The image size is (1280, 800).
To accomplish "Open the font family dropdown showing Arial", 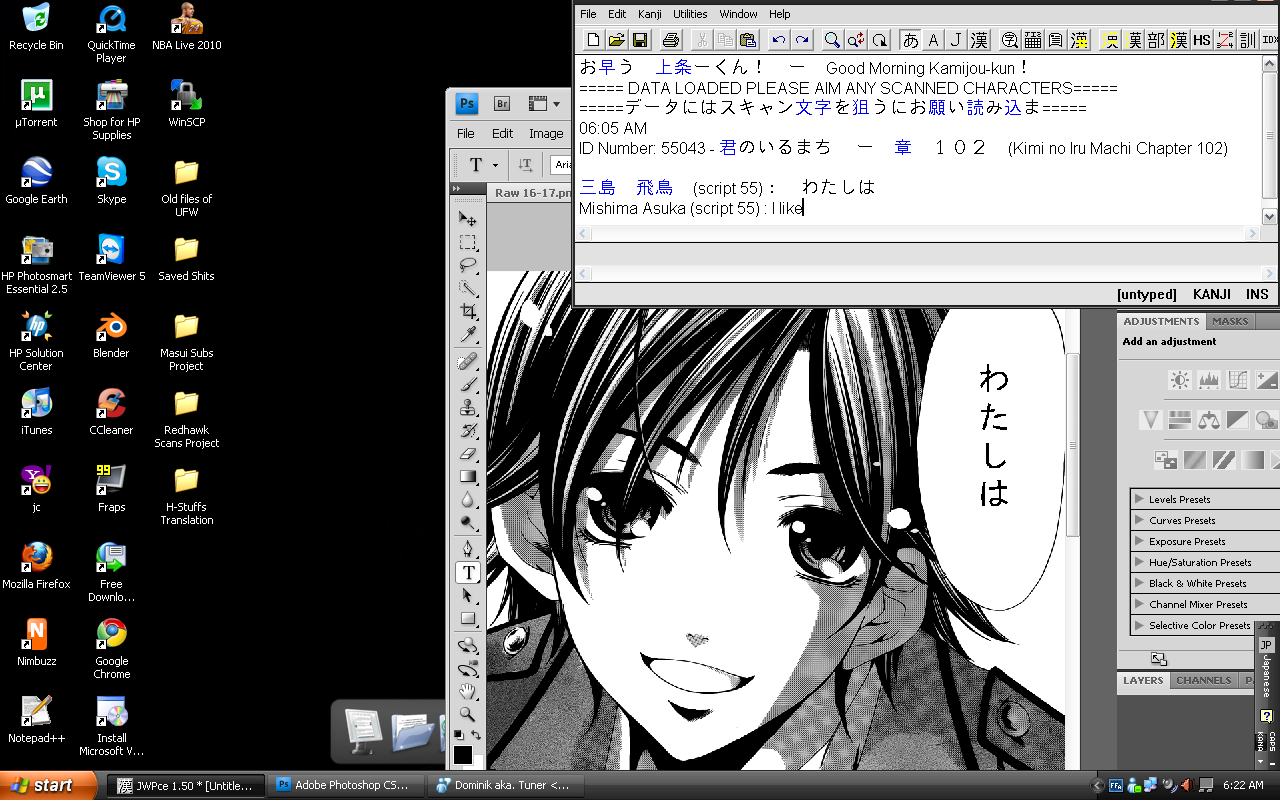I will [x=562, y=165].
